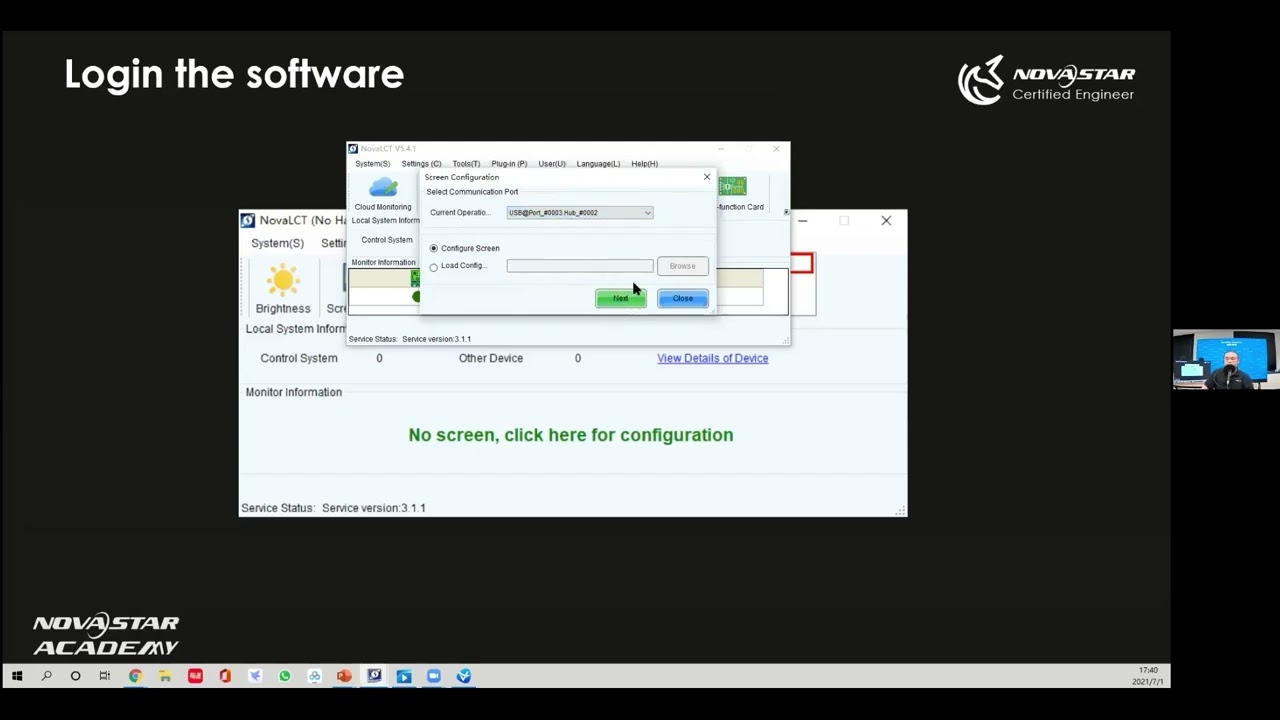Launch Google Chrome from the taskbar
This screenshot has width=1280, height=720.
click(x=135, y=676)
